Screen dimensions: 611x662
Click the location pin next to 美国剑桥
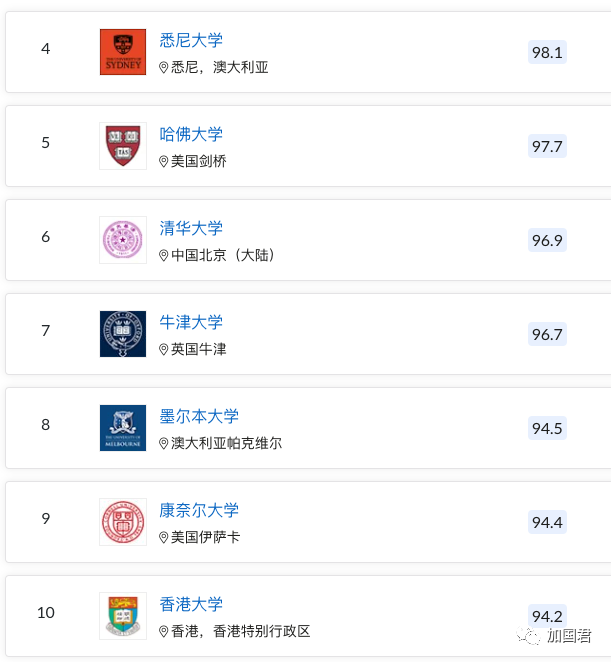pos(163,162)
